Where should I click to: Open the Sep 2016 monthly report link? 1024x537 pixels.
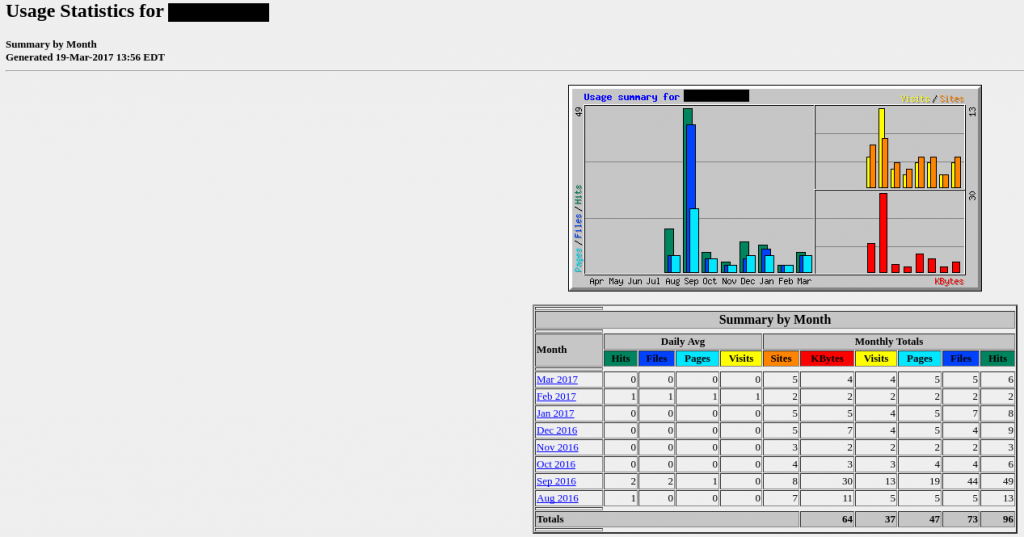coord(556,481)
